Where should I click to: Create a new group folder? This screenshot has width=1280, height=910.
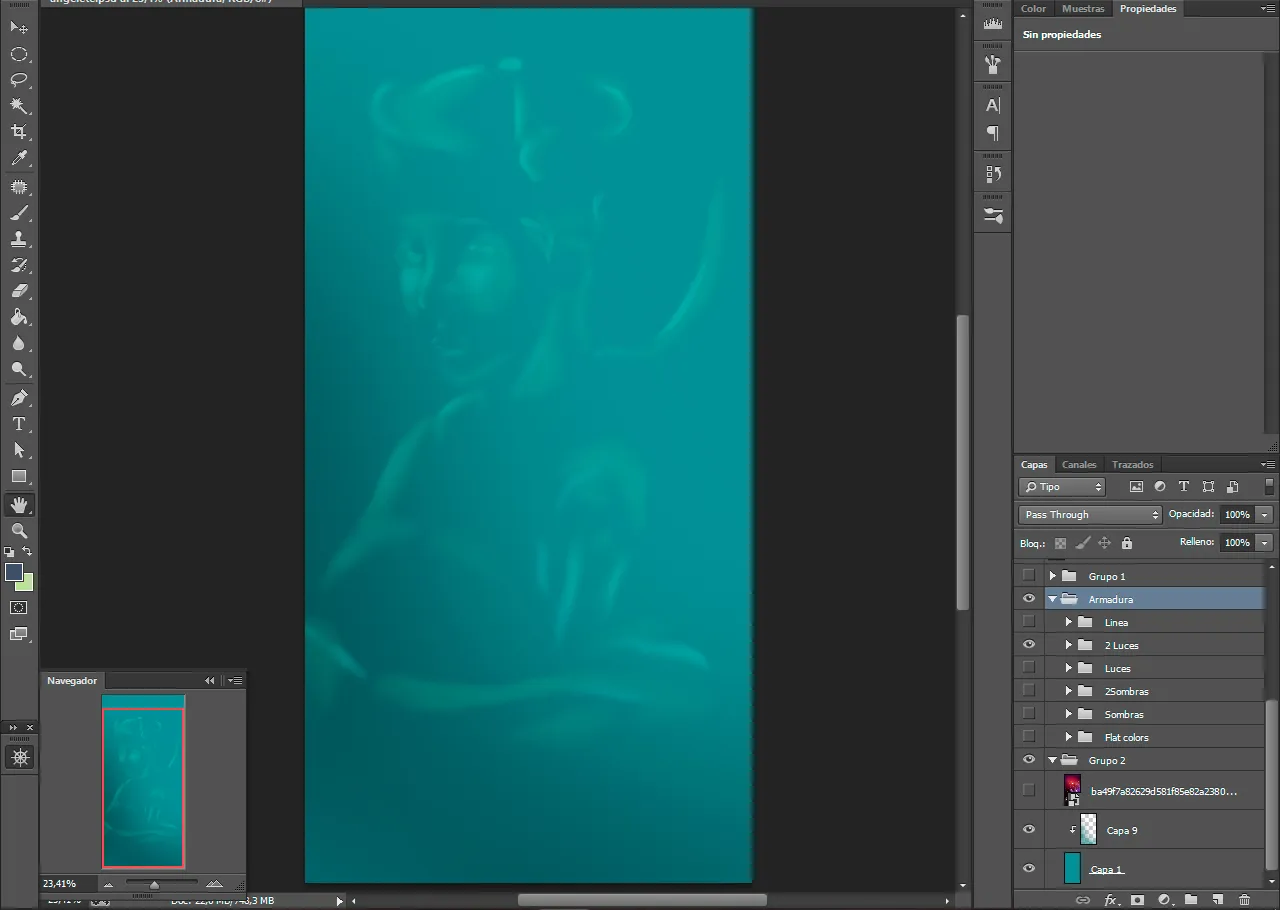point(1190,900)
